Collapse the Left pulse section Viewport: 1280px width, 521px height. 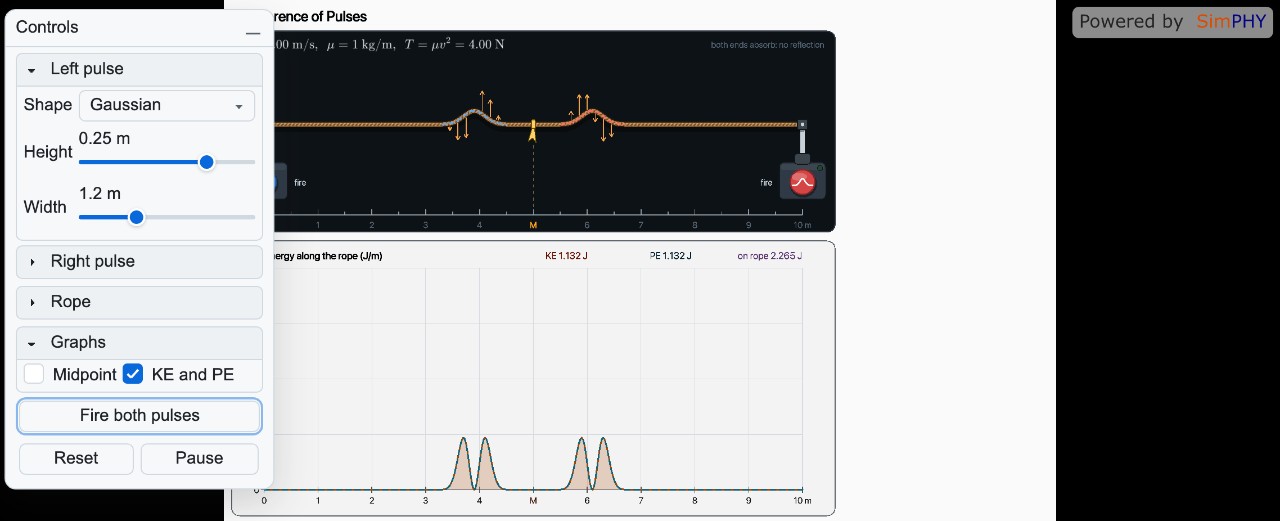(140, 69)
